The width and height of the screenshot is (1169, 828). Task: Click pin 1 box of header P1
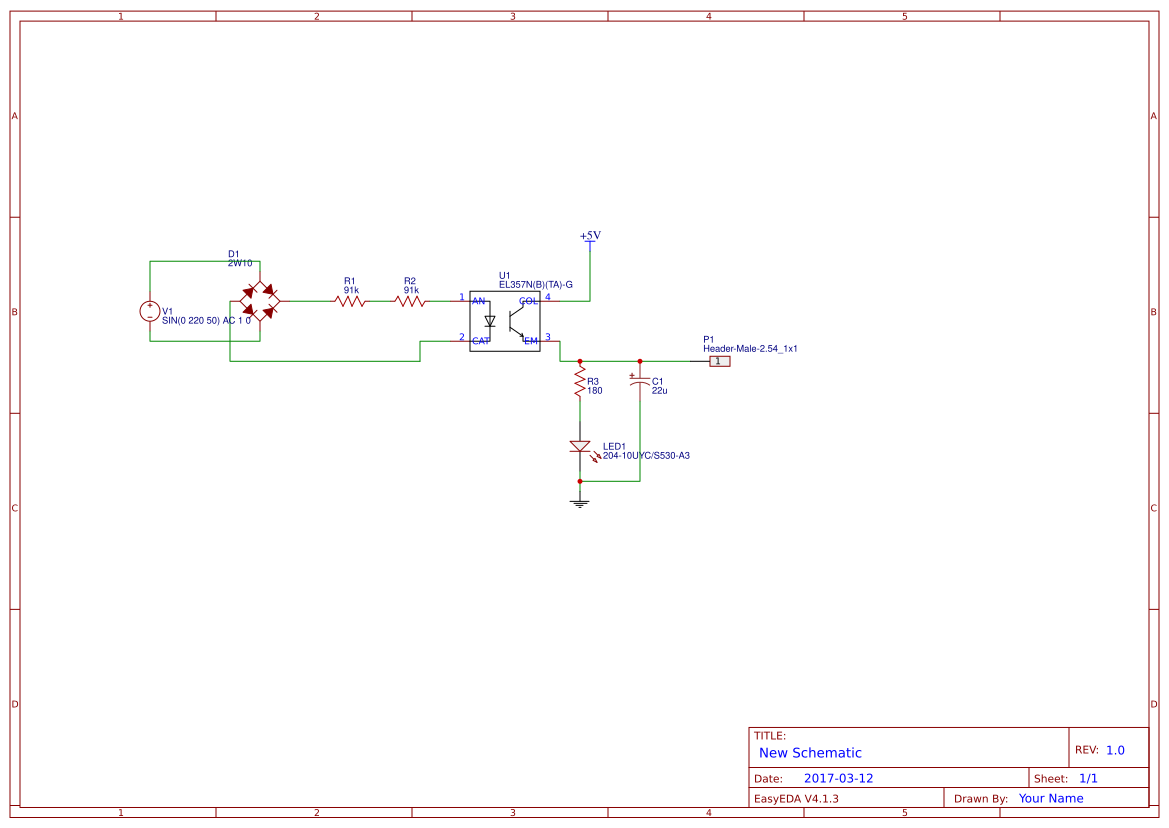(x=719, y=360)
